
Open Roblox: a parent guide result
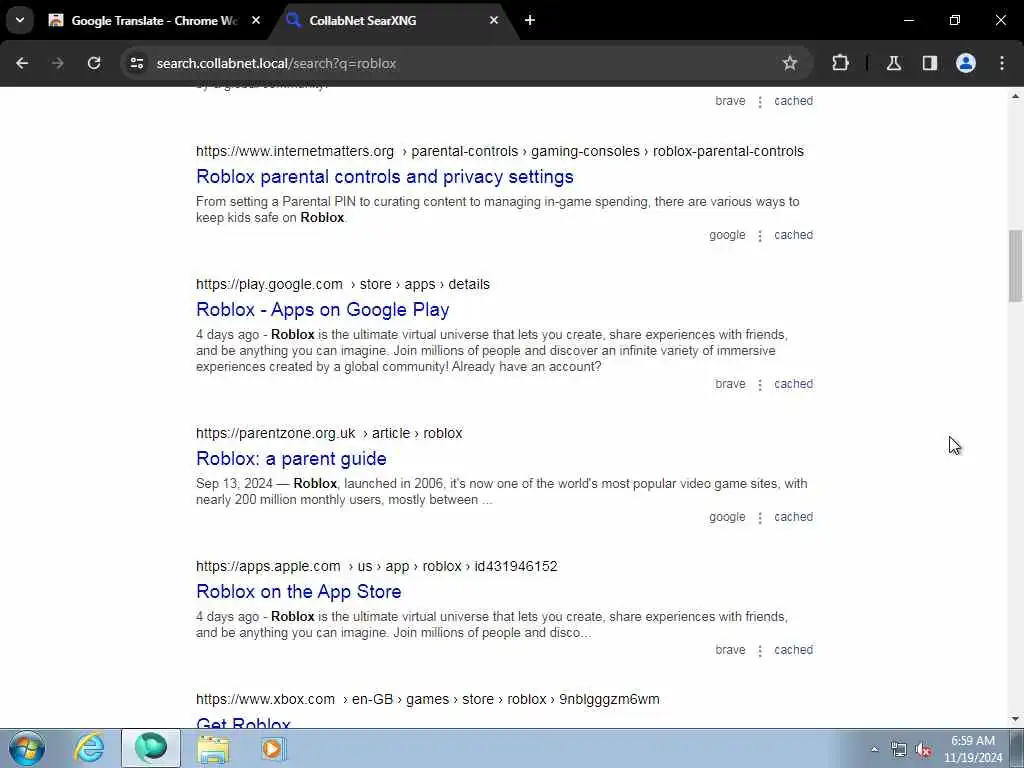291,458
